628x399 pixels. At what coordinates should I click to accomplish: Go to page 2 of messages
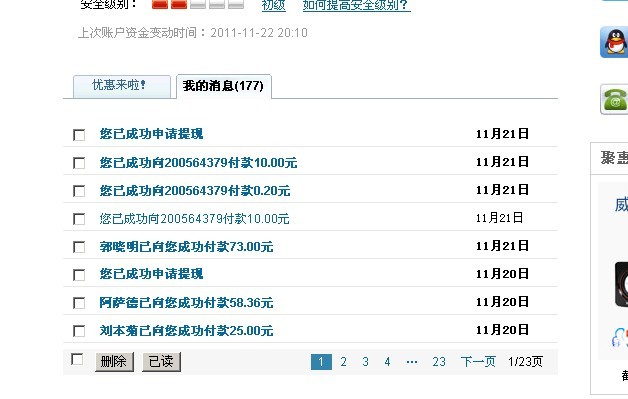pyautogui.click(x=343, y=362)
